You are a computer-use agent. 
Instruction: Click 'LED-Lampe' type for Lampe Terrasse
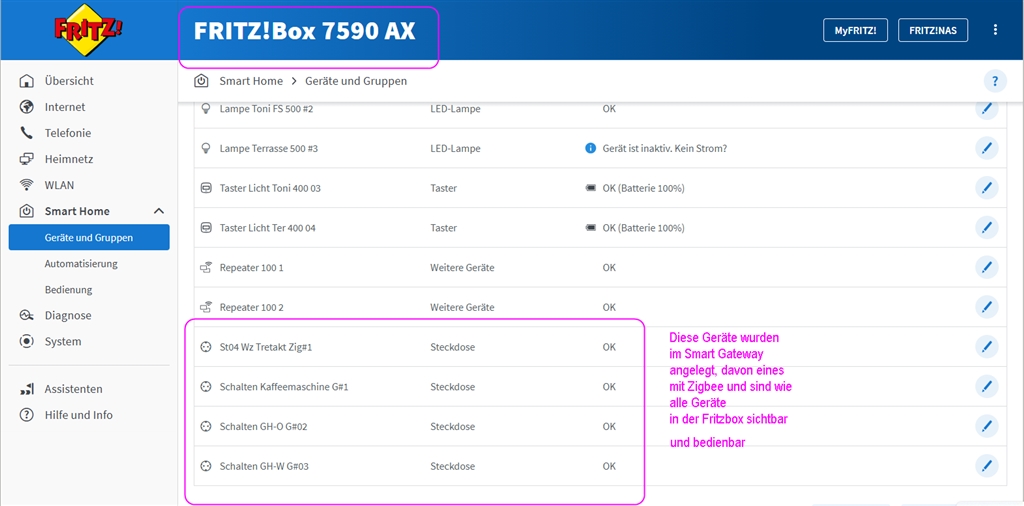[455, 148]
